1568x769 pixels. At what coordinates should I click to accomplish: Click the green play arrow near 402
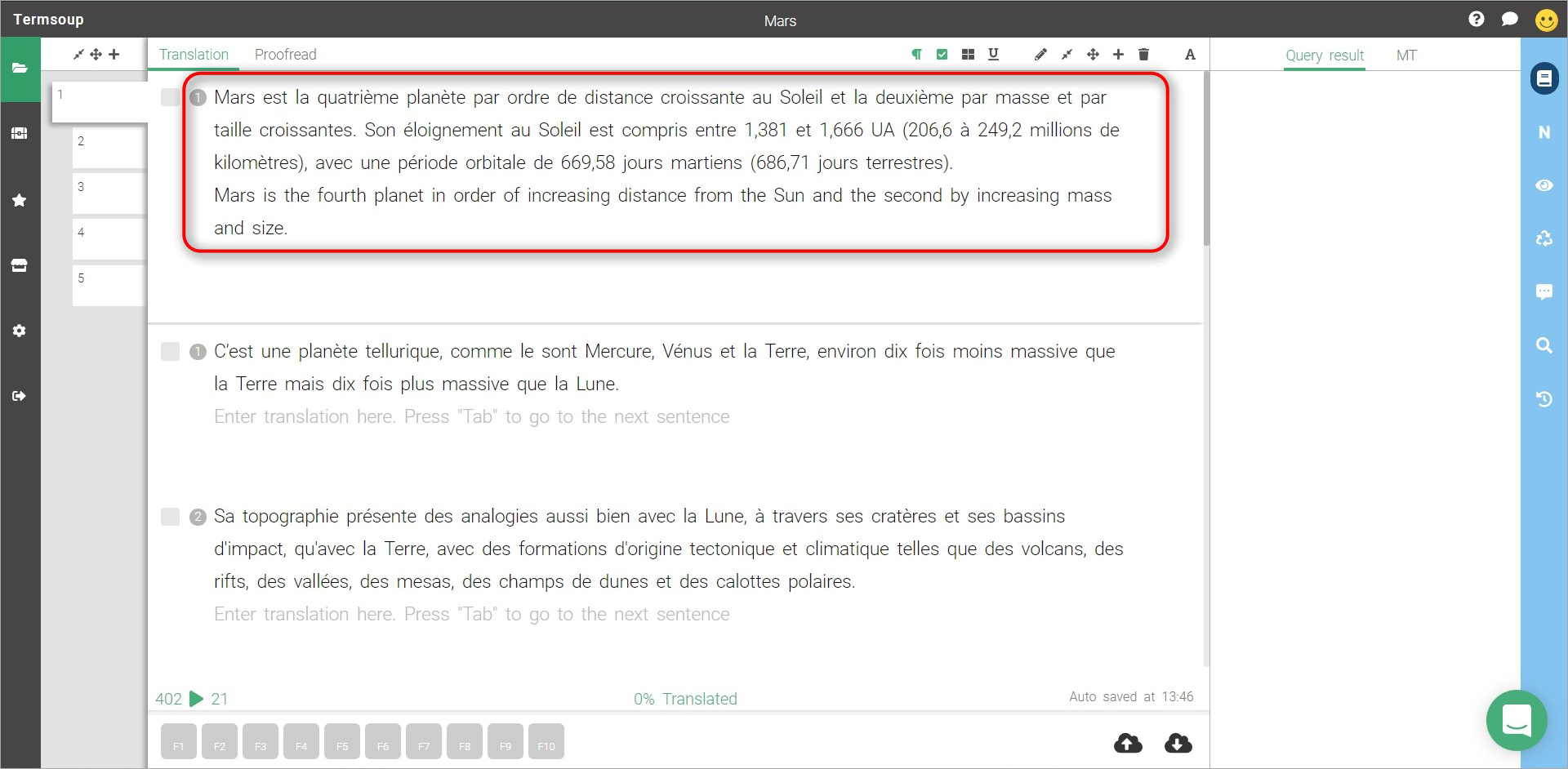[x=196, y=699]
